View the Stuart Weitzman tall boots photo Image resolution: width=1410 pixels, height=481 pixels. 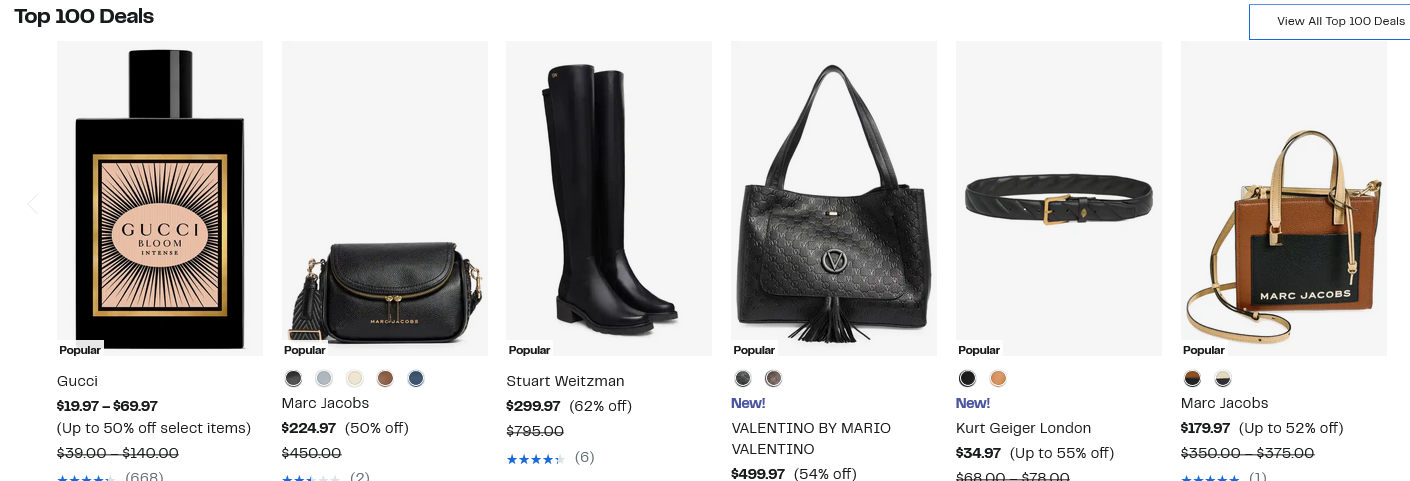[x=609, y=198]
